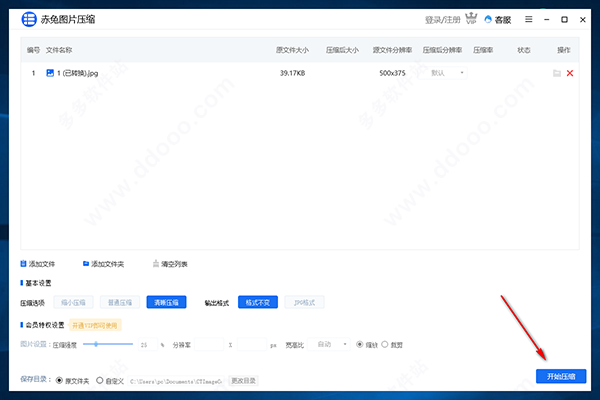The height and width of the screenshot is (400, 600).
Task: Click the 原文件大小 column header
Action: 292,50
